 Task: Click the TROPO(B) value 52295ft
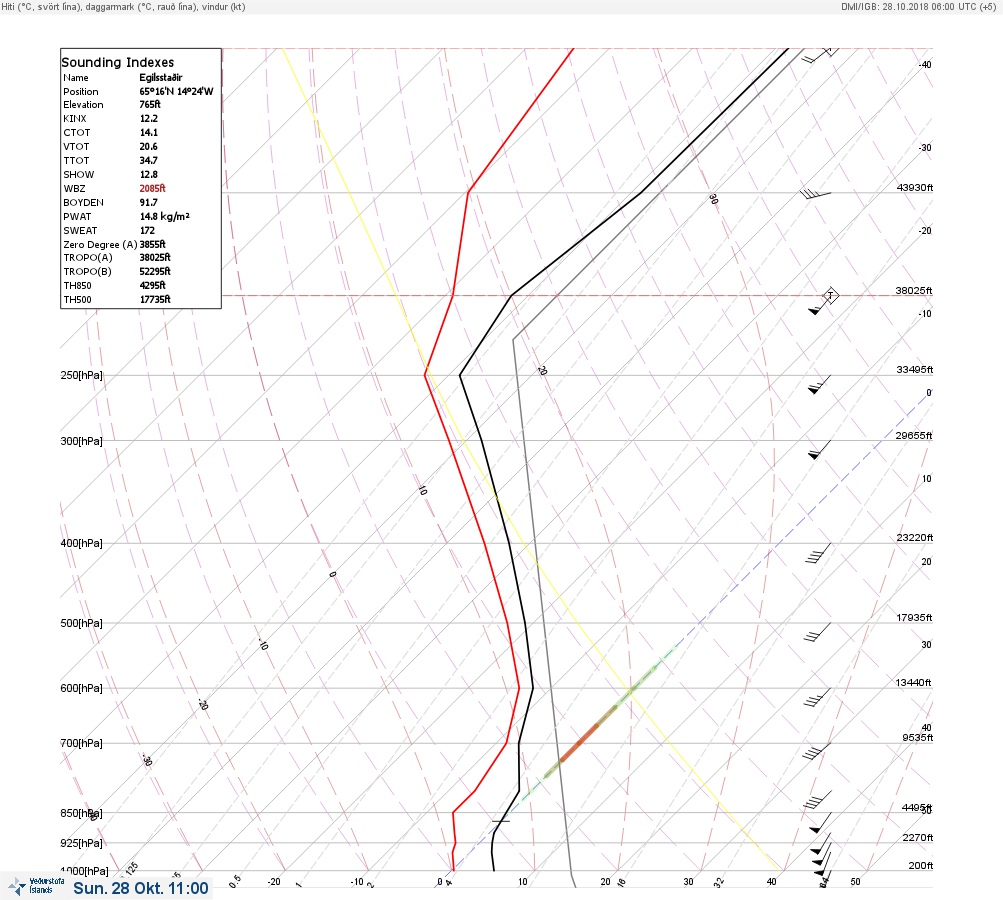tap(155, 271)
